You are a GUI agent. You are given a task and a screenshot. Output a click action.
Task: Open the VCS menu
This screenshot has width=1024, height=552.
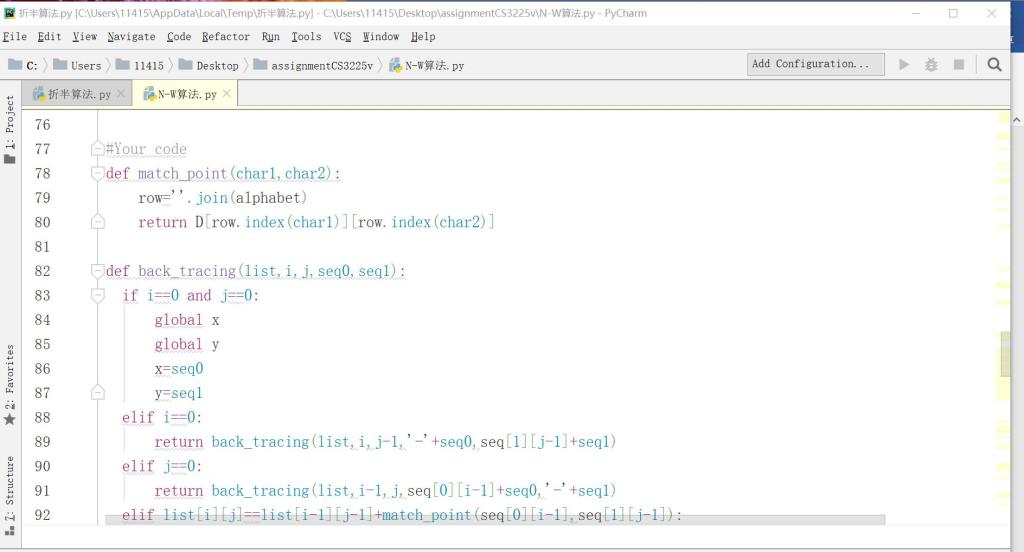[342, 37]
